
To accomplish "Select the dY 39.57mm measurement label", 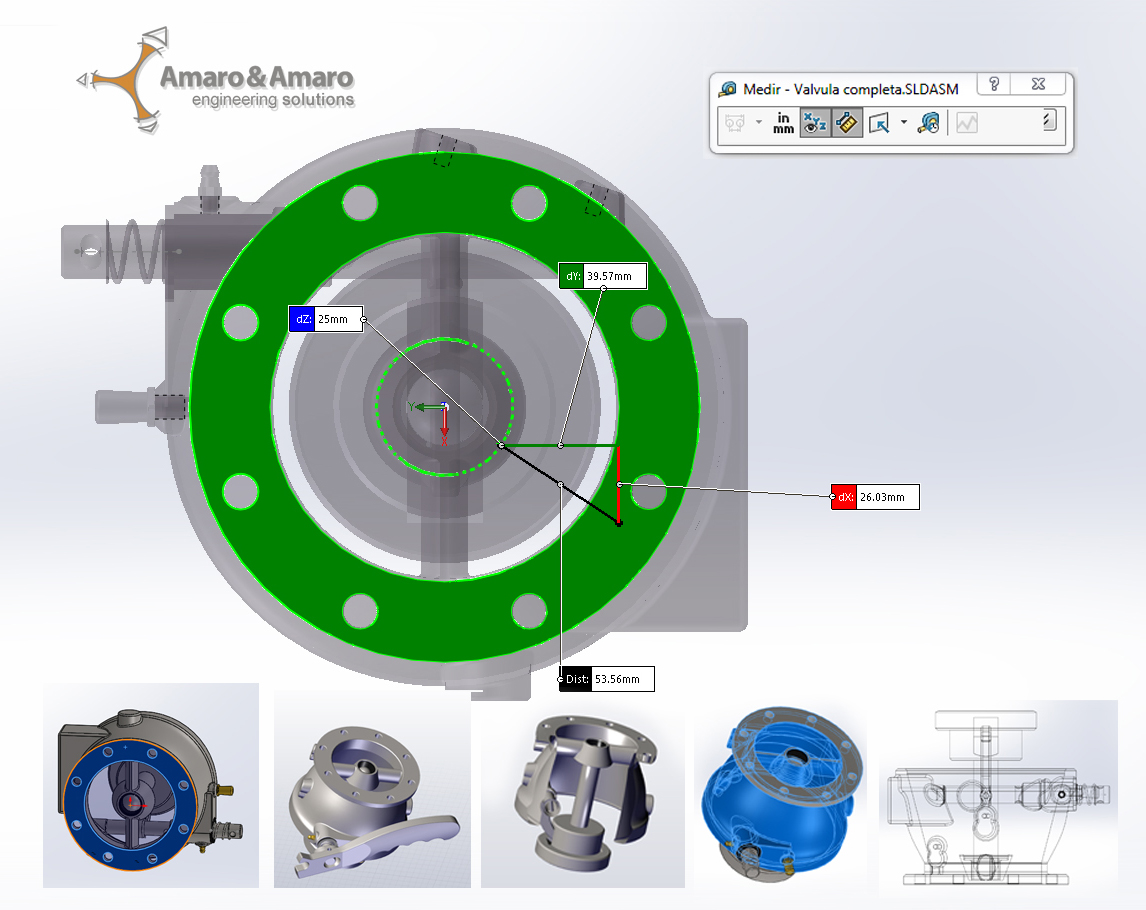I will tap(602, 276).
